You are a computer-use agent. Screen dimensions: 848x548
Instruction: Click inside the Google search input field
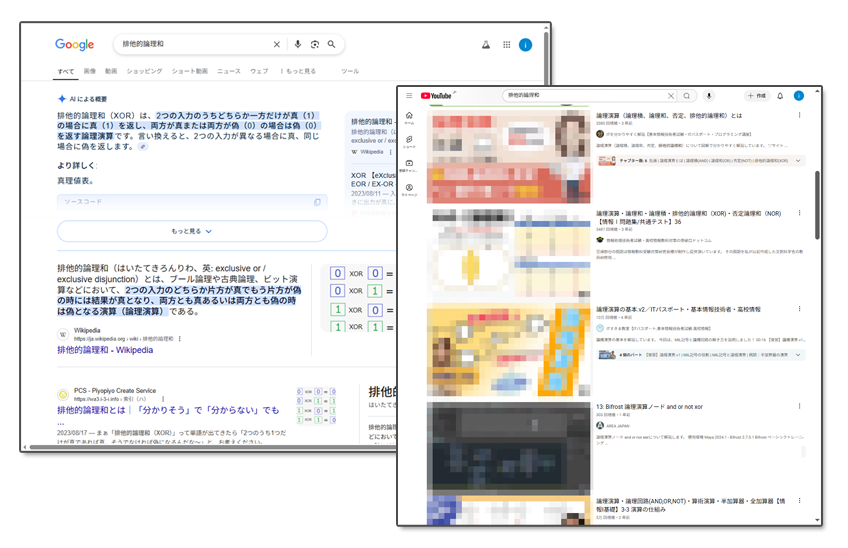pos(195,44)
